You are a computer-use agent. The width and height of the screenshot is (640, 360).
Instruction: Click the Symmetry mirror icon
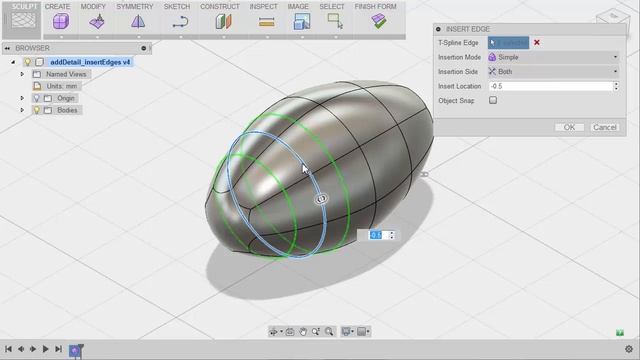coord(138,21)
